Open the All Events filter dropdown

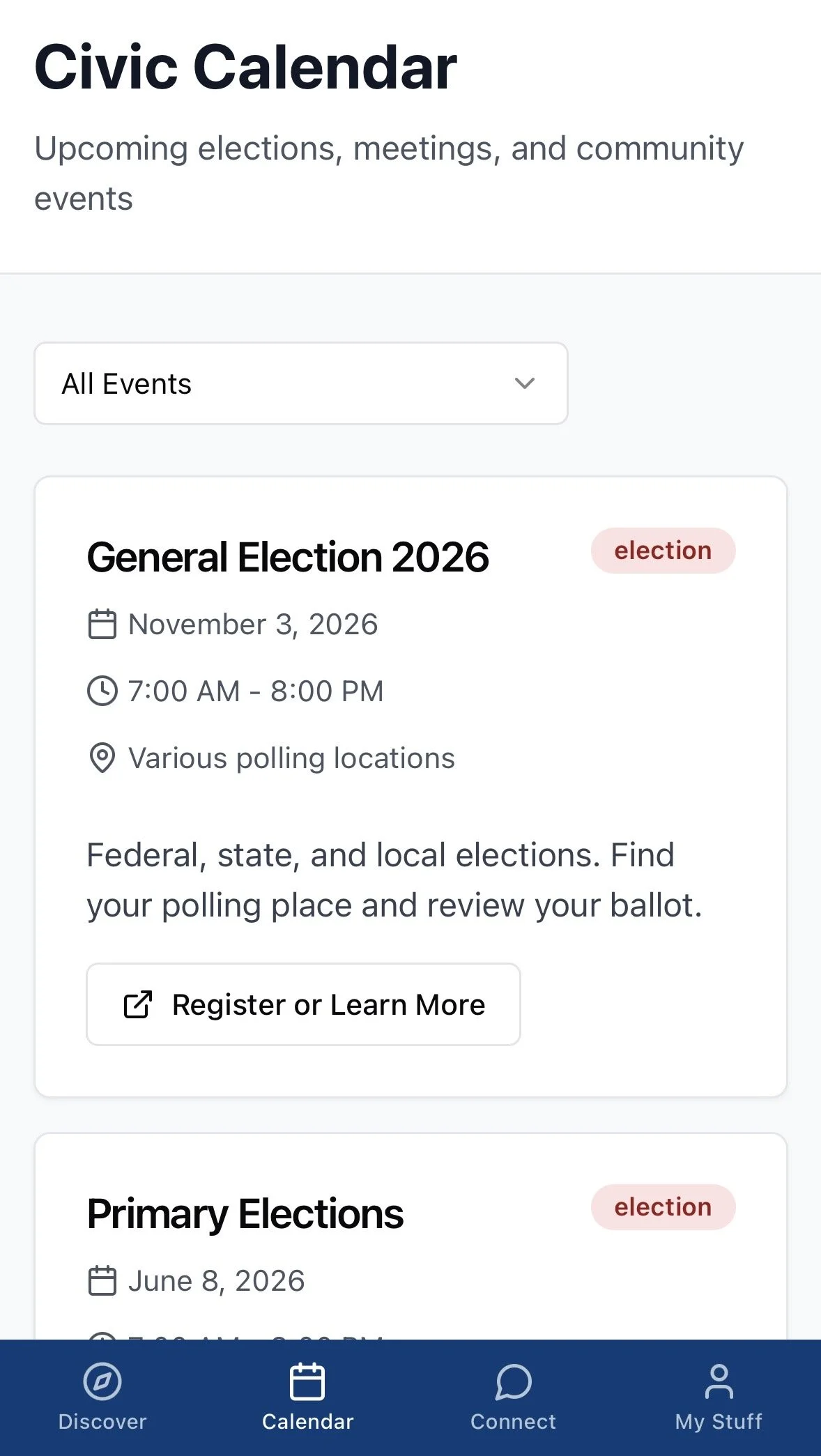click(x=300, y=383)
